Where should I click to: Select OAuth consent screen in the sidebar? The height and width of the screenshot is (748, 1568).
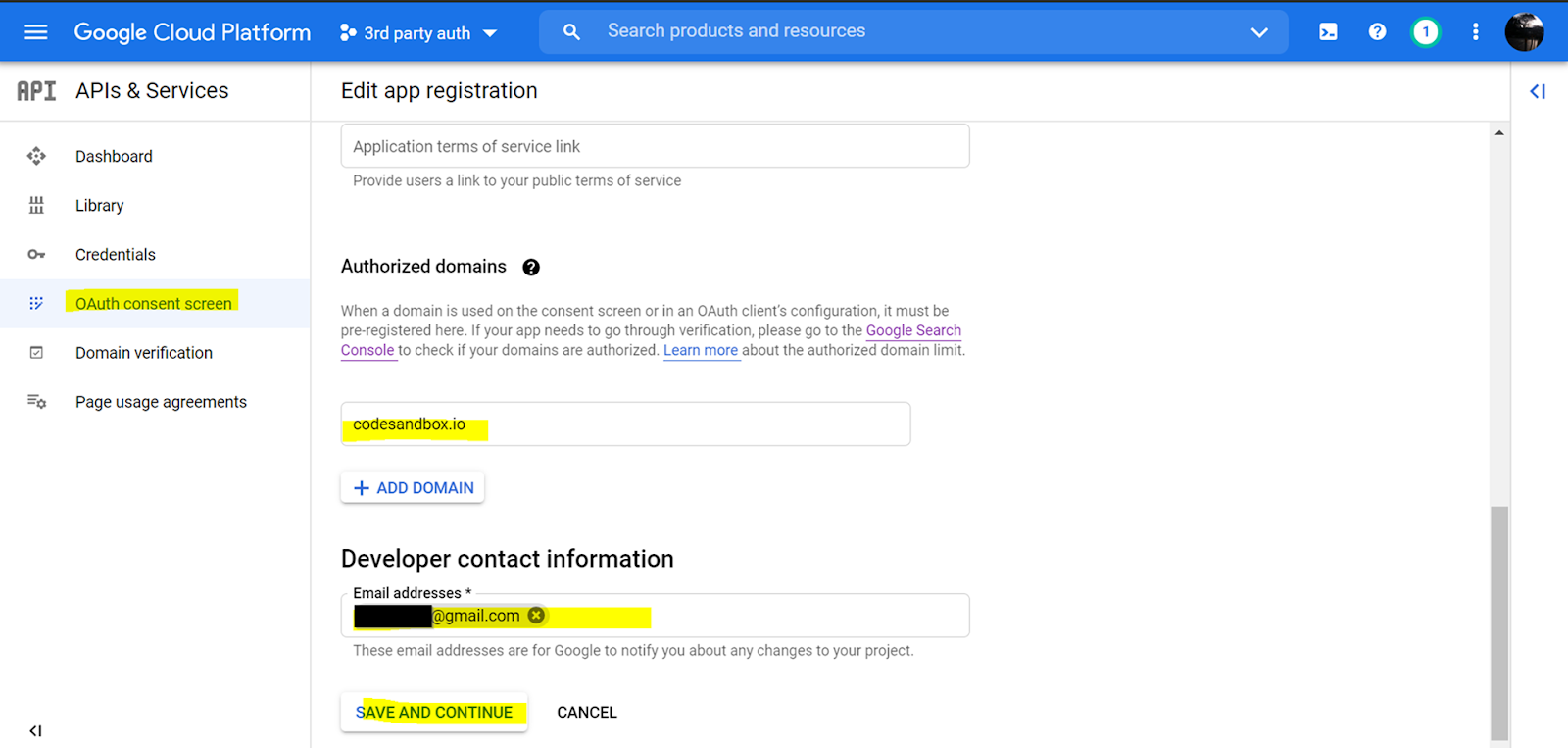click(155, 303)
